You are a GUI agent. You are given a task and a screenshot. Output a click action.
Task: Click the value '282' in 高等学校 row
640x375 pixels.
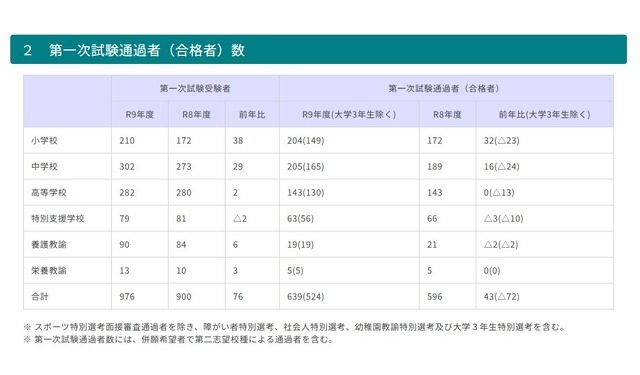point(127,193)
